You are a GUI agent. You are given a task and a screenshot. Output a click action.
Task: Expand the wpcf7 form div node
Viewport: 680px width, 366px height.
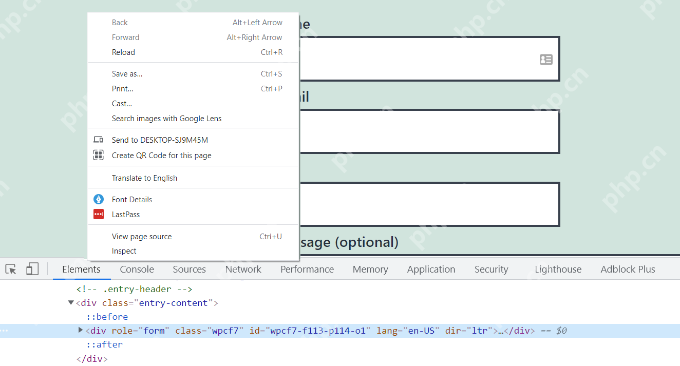(x=80, y=330)
